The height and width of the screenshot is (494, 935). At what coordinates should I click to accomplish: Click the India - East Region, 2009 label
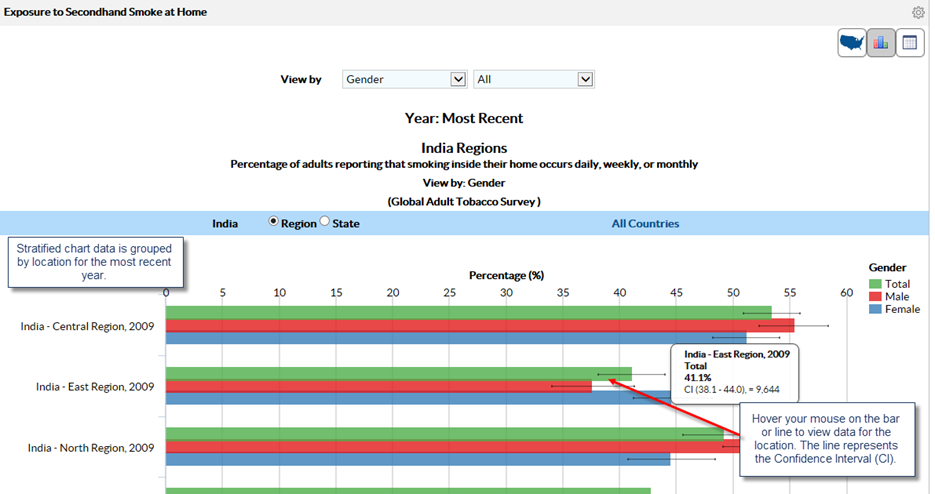point(95,386)
